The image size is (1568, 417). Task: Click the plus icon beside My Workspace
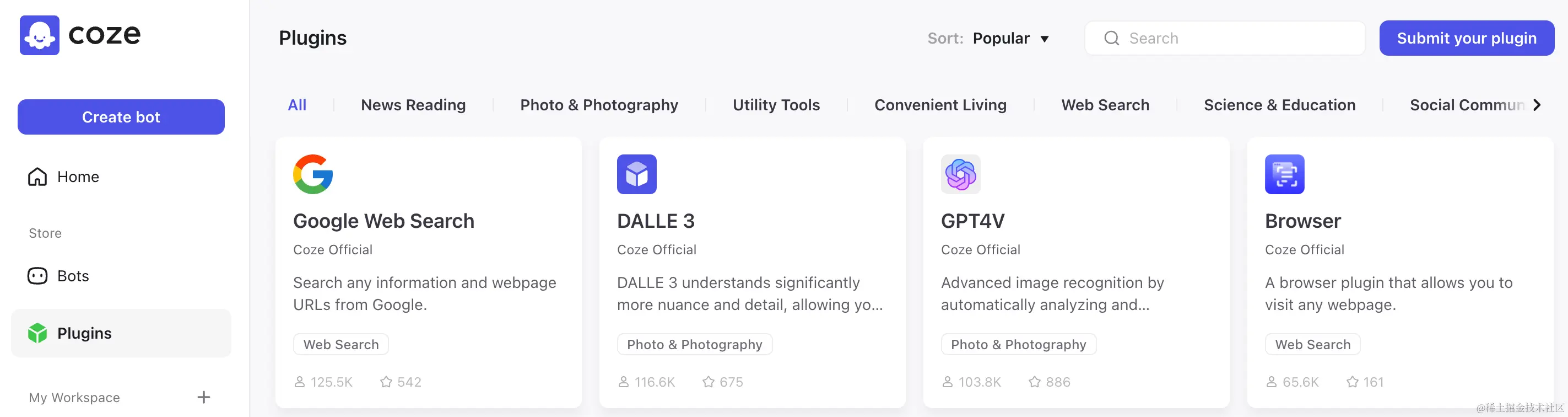click(x=203, y=398)
